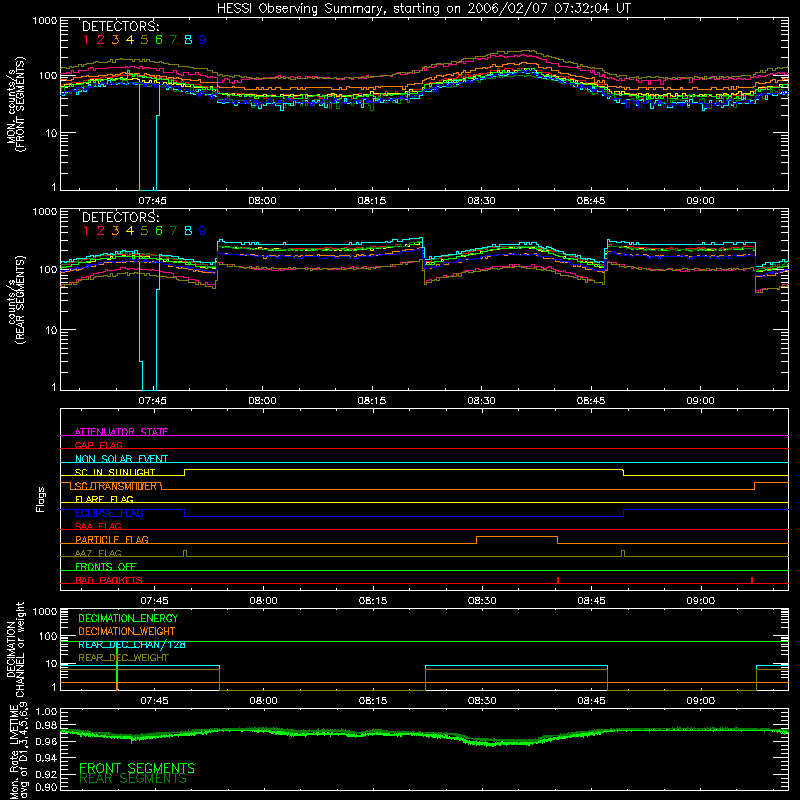The height and width of the screenshot is (800, 800).
Task: Click the REAR_DEC_CHAN/128 legend entry
Action: [x=132, y=644]
